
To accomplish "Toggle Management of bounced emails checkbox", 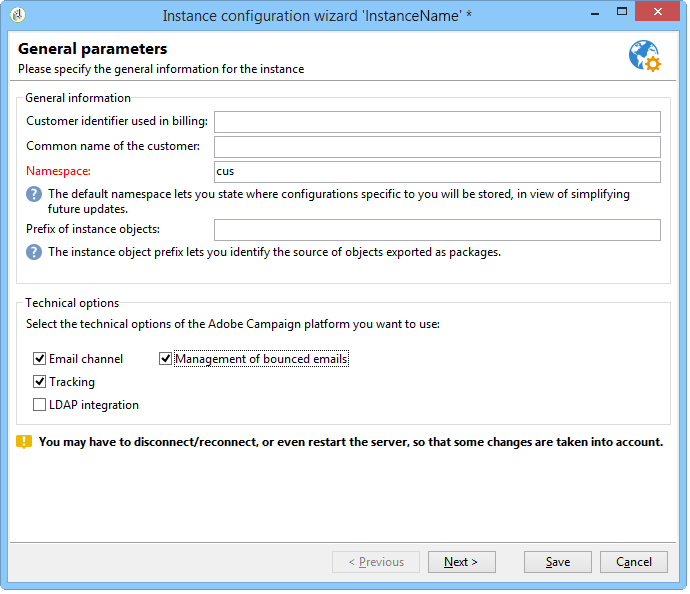I will point(165,359).
